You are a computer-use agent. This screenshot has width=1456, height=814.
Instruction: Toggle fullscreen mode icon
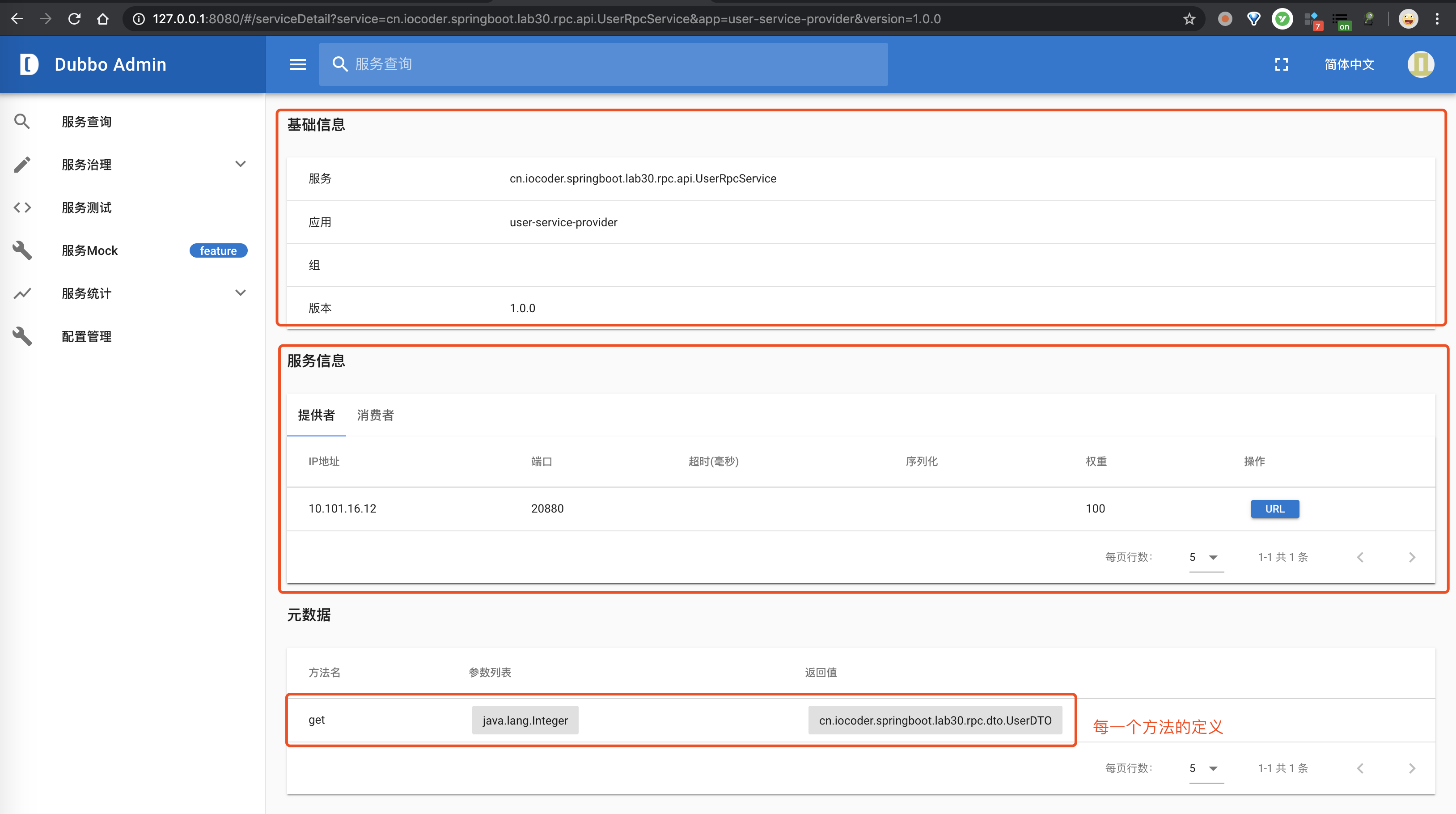1281,64
